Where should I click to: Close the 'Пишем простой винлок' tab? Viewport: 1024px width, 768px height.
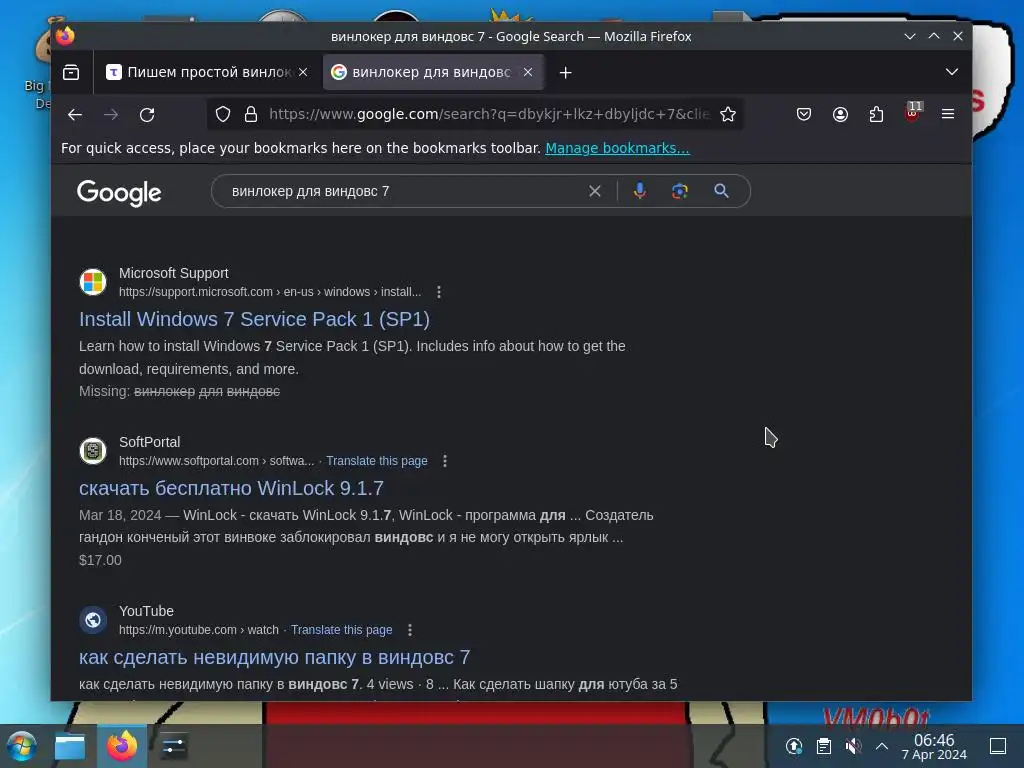[x=303, y=72]
